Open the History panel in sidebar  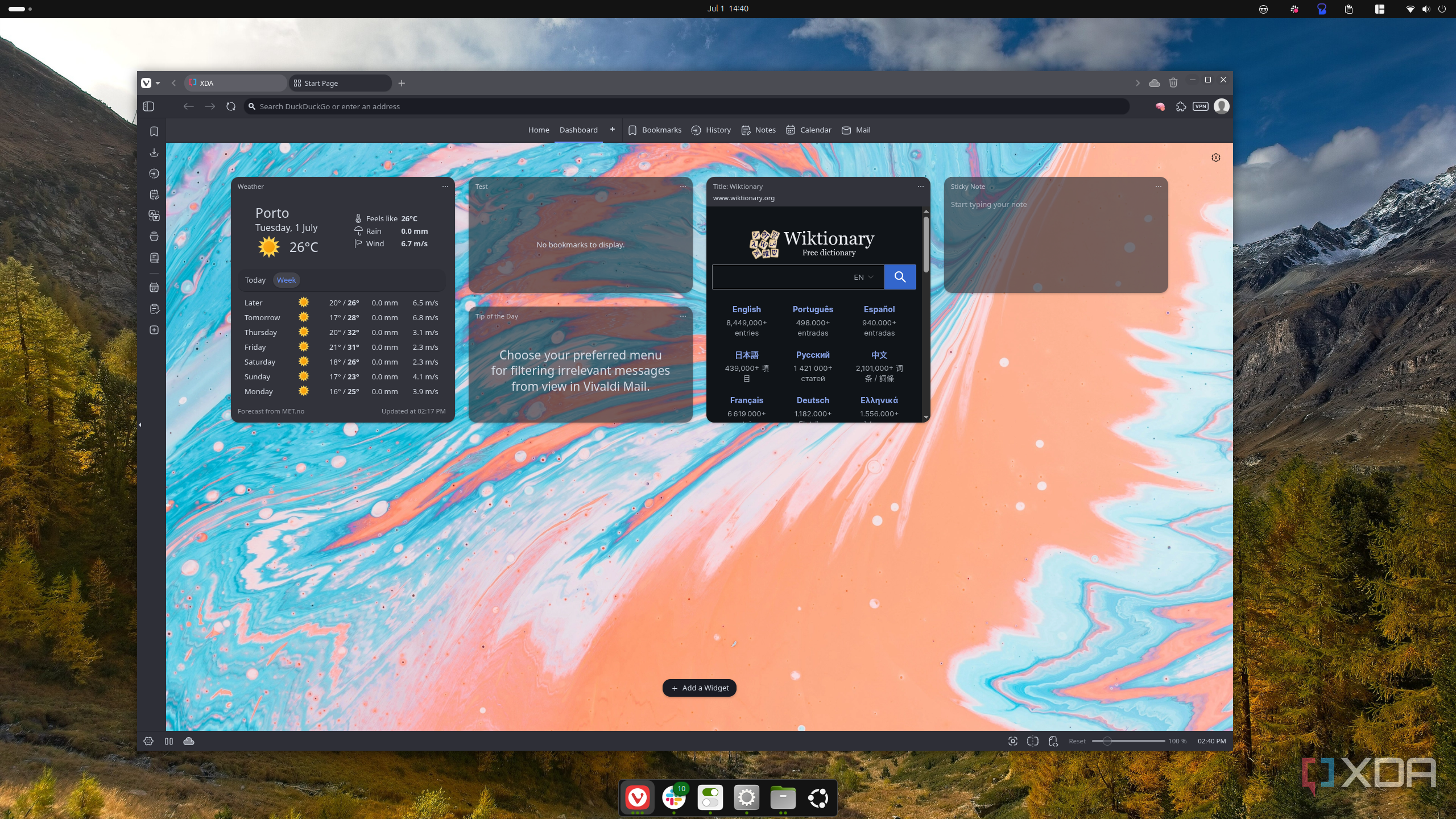[x=154, y=173]
